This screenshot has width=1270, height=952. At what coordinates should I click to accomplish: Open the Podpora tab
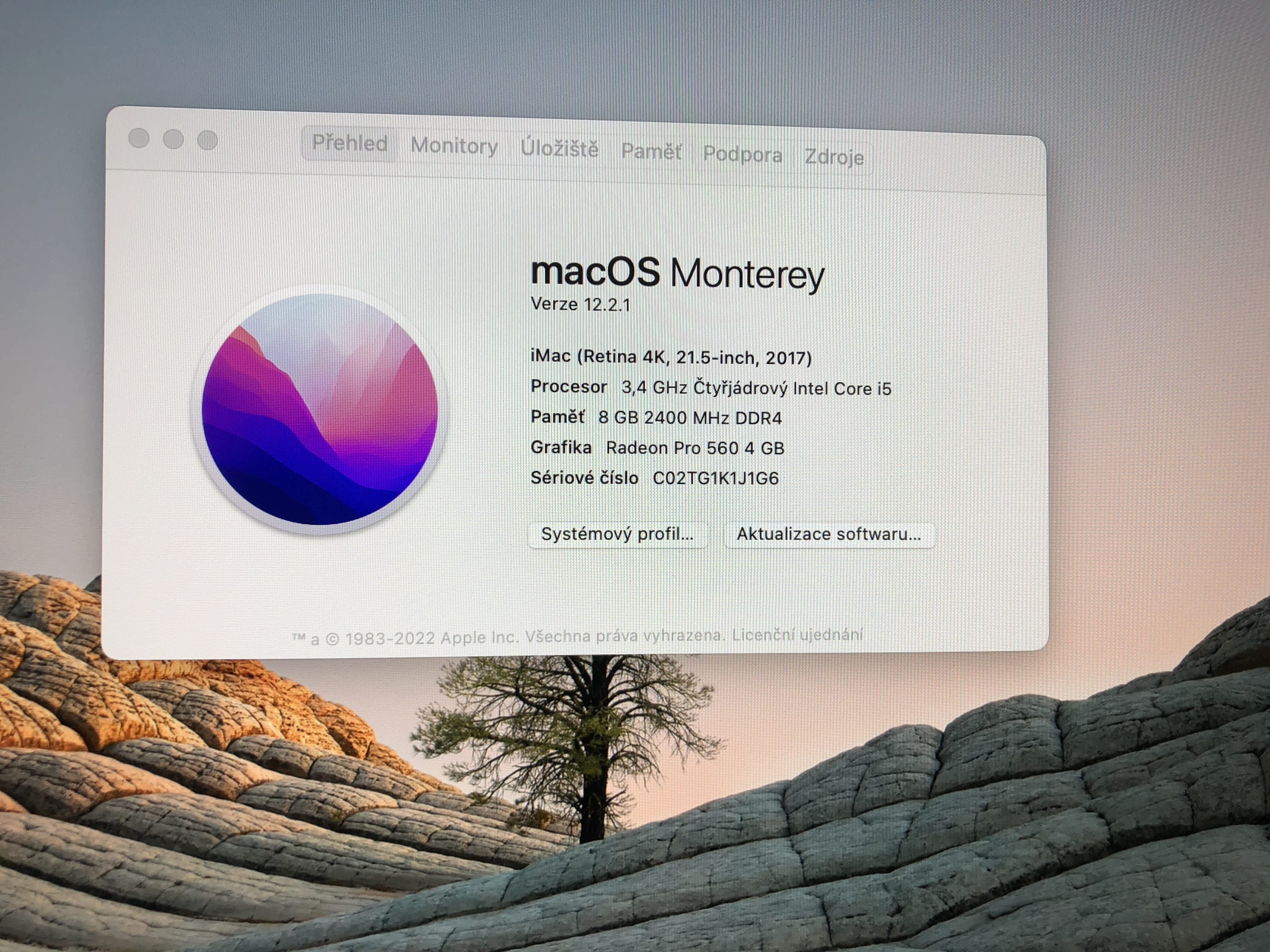pyautogui.click(x=742, y=154)
